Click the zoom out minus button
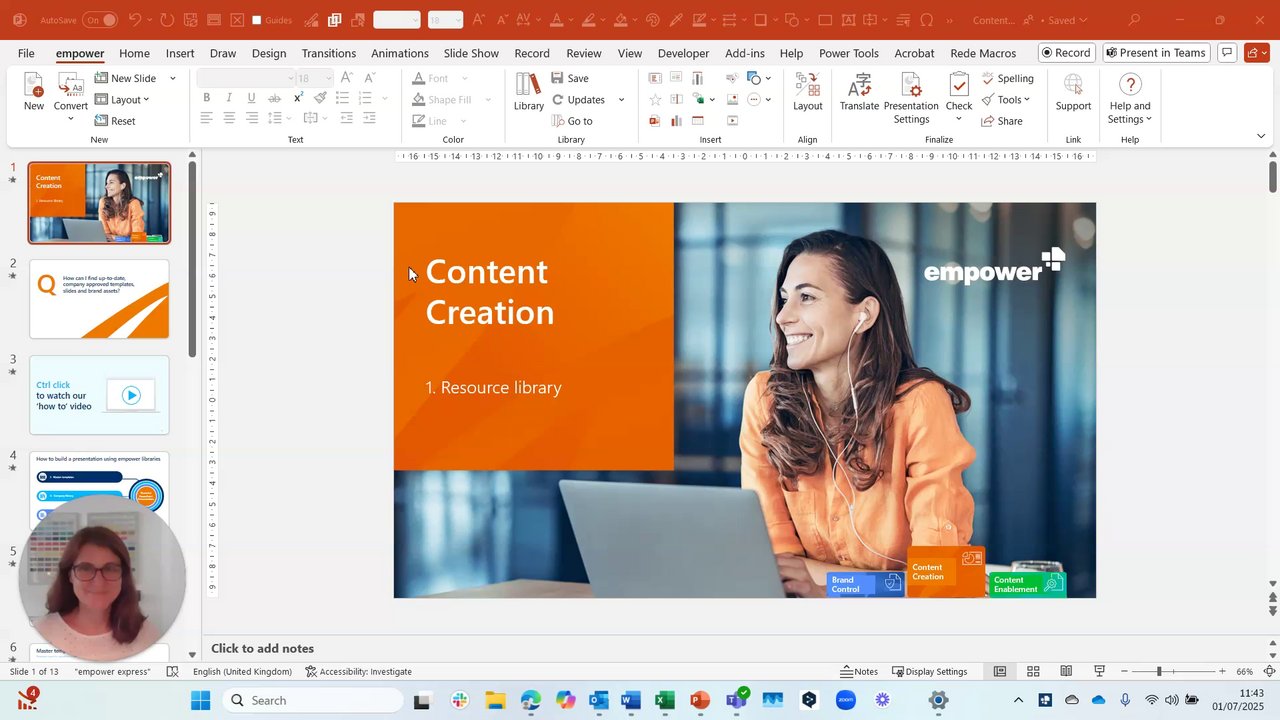The height and width of the screenshot is (720, 1280). click(1124, 671)
